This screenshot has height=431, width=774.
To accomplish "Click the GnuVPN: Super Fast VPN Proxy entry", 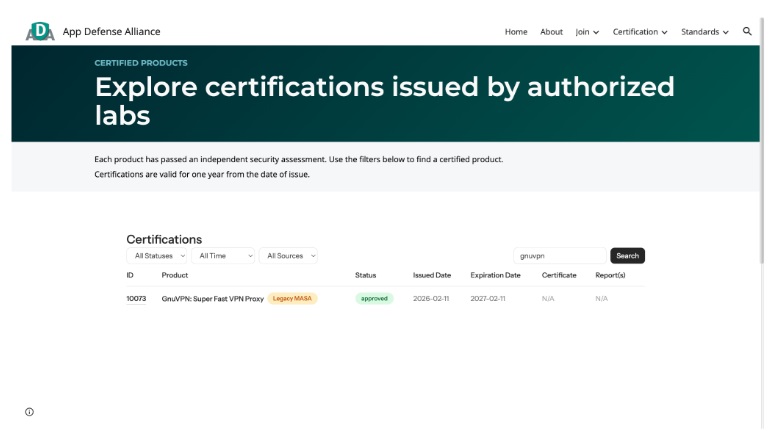I will click(213, 299).
